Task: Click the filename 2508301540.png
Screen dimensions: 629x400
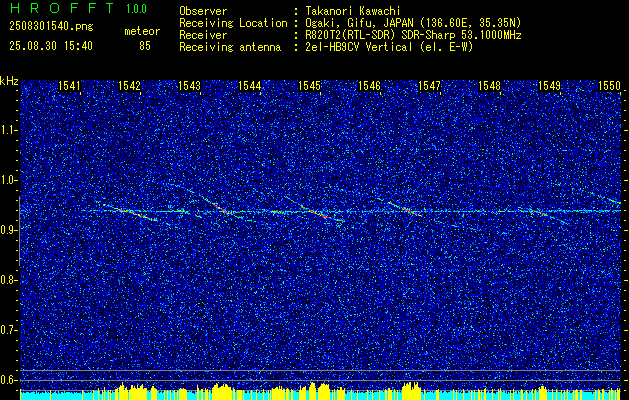Action: point(51,27)
